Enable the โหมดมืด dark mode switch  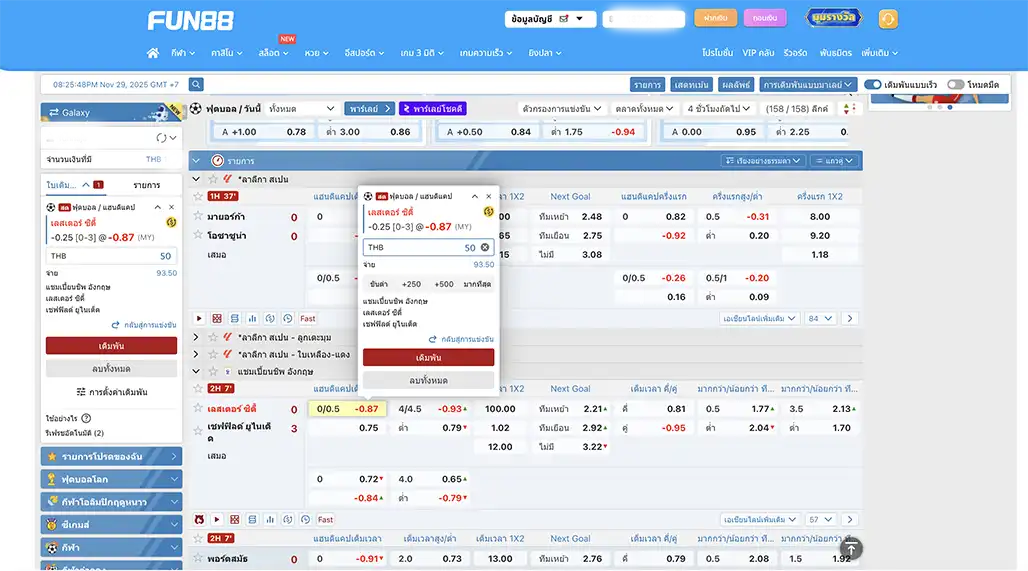tap(955, 85)
